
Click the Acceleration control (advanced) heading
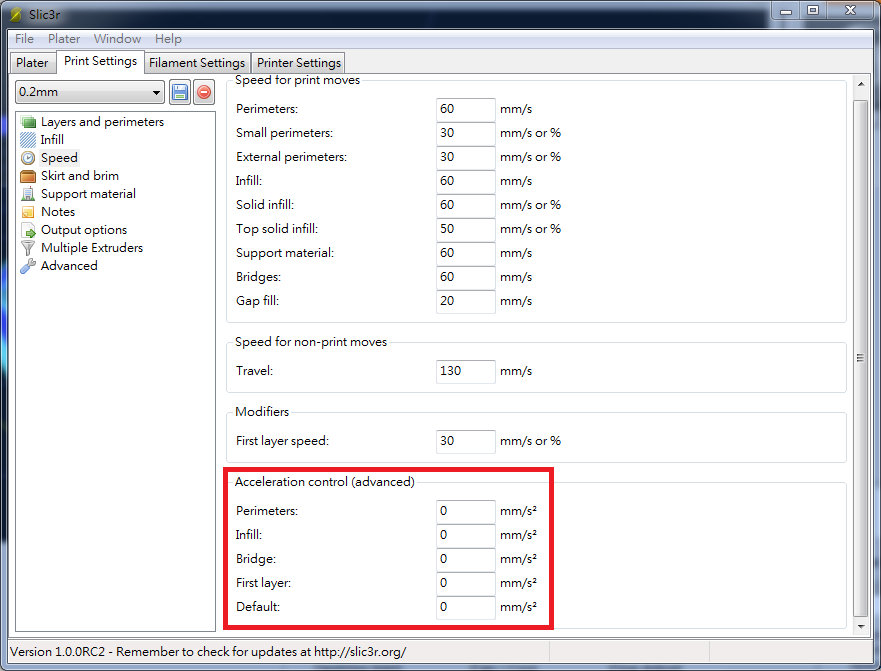[x=324, y=482]
